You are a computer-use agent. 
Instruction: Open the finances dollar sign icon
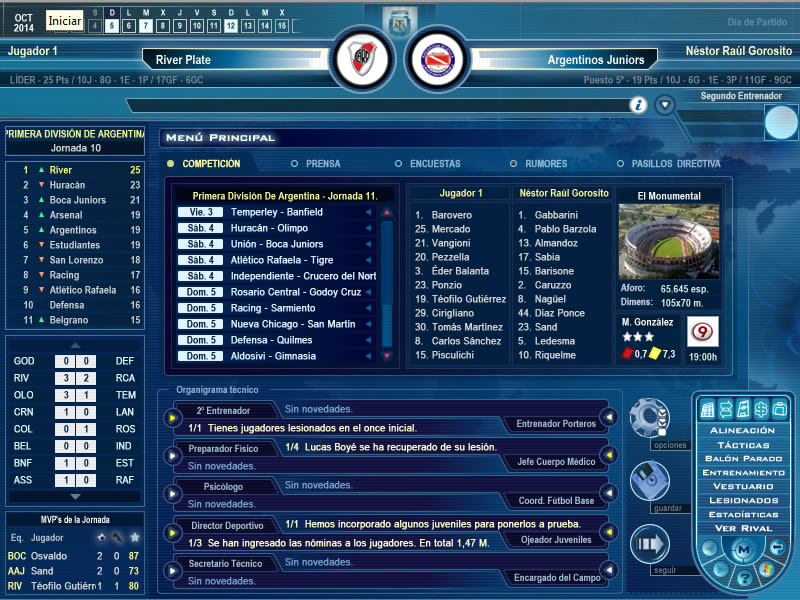pyautogui.click(x=760, y=409)
